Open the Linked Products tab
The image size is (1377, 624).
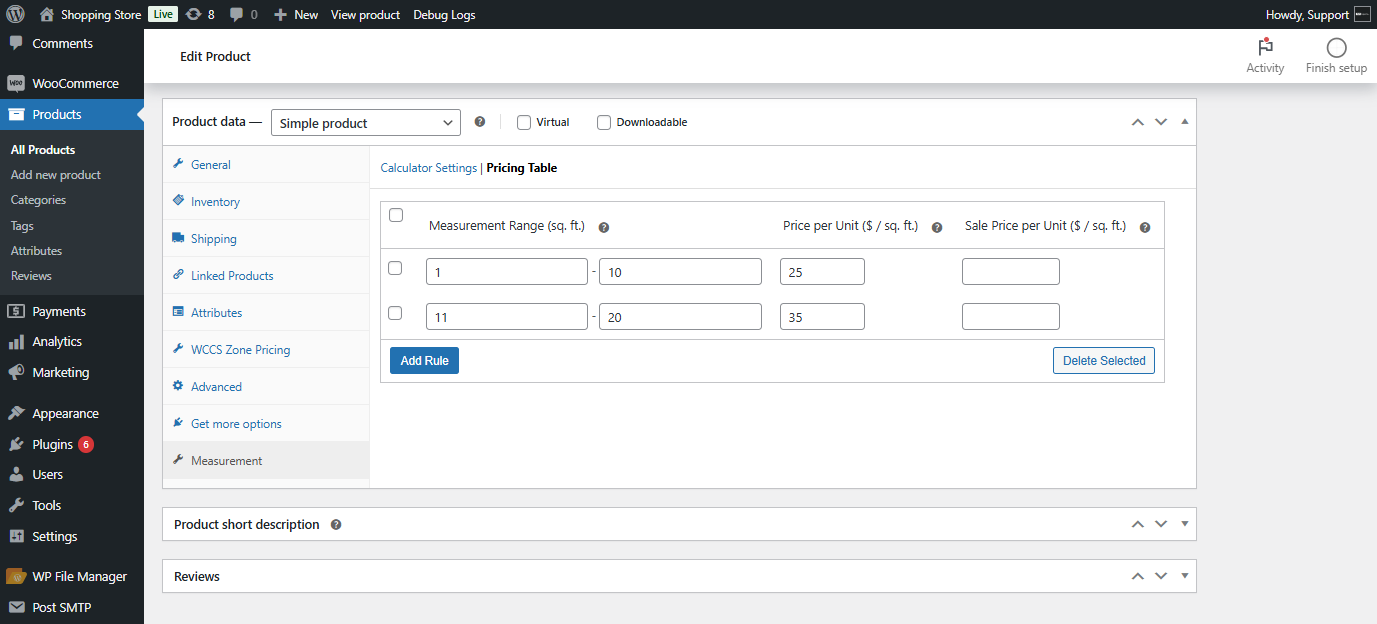[x=266, y=276]
